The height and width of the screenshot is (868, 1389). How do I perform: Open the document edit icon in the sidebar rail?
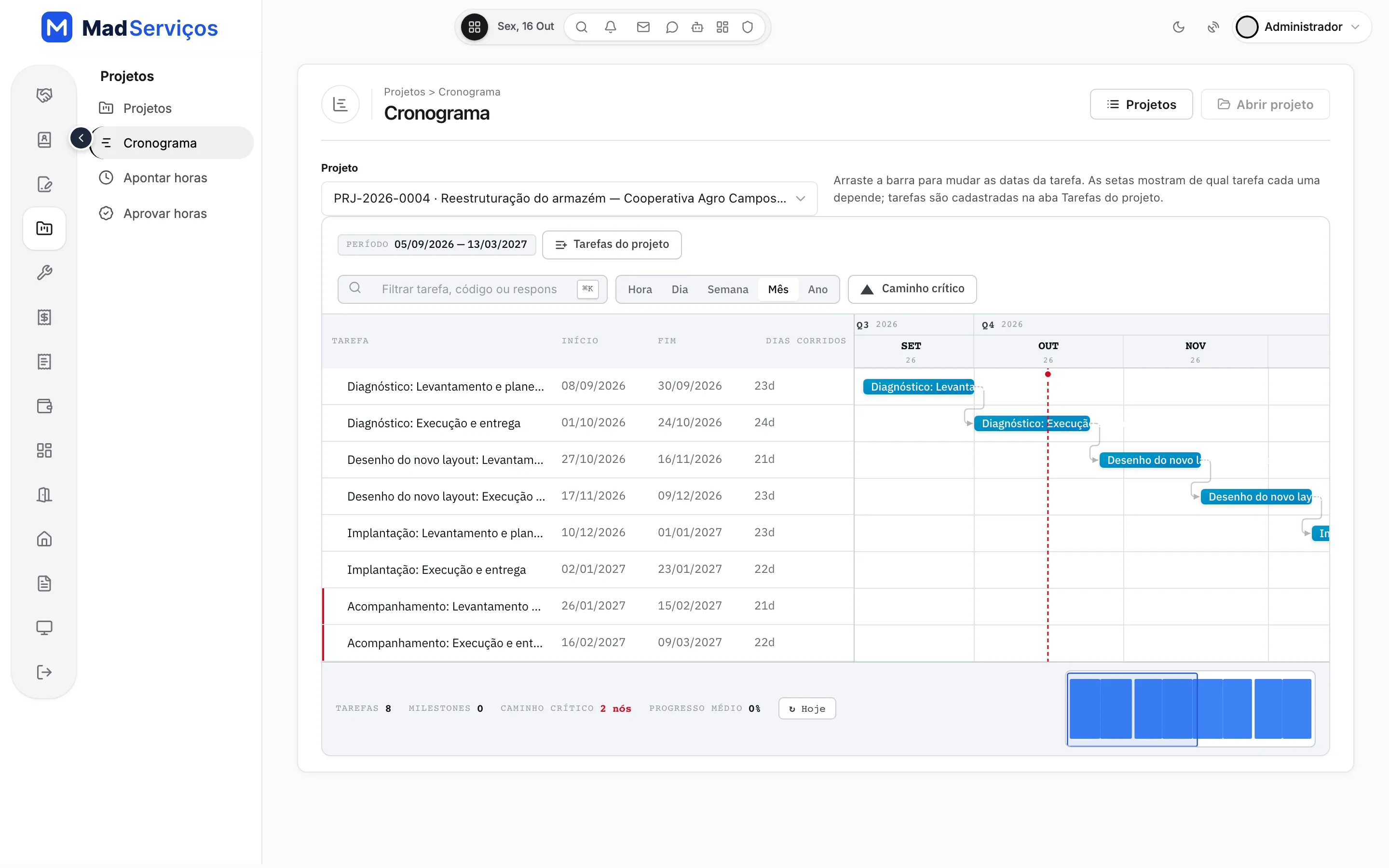coord(44,184)
